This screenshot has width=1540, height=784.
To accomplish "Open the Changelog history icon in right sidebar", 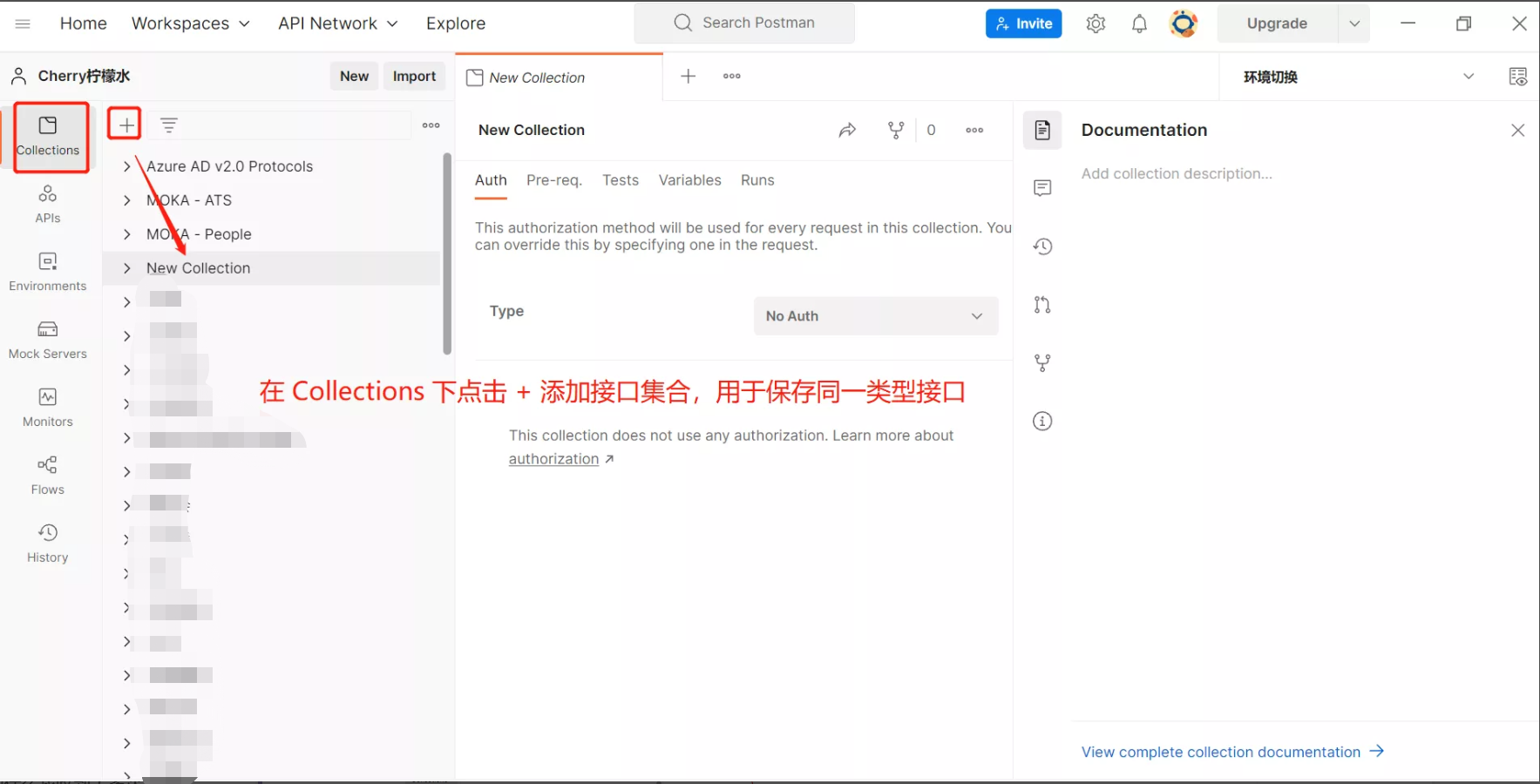I will (x=1042, y=247).
